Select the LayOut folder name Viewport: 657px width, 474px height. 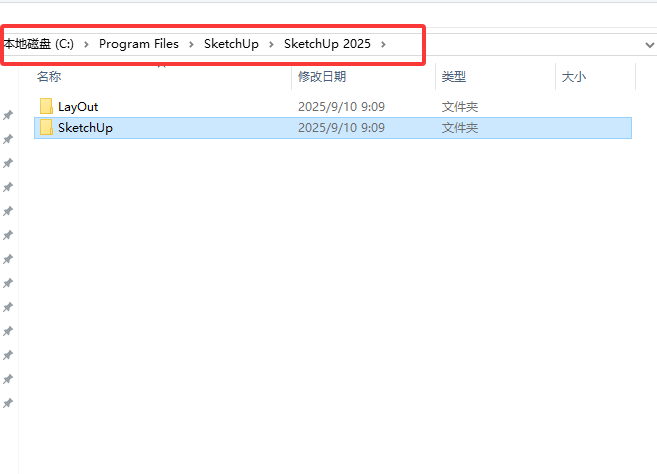click(78, 107)
